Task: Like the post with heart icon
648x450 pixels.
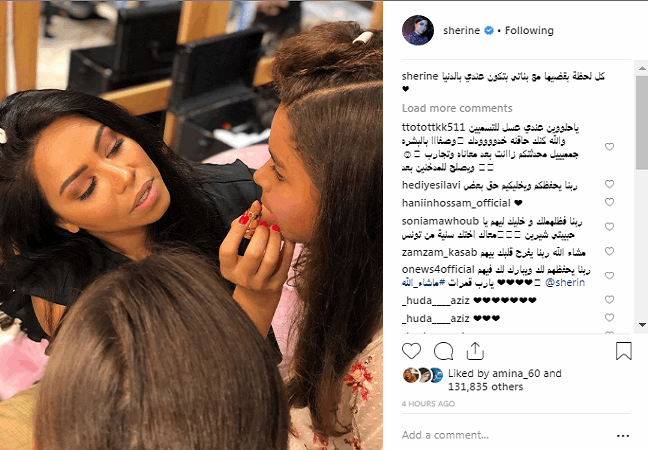Action: [411, 351]
